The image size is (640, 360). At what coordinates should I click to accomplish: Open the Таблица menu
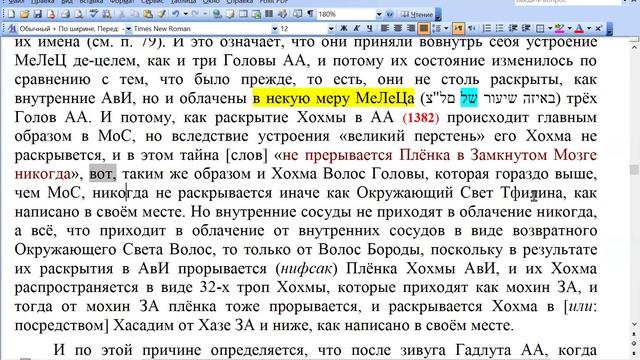click(183, 2)
